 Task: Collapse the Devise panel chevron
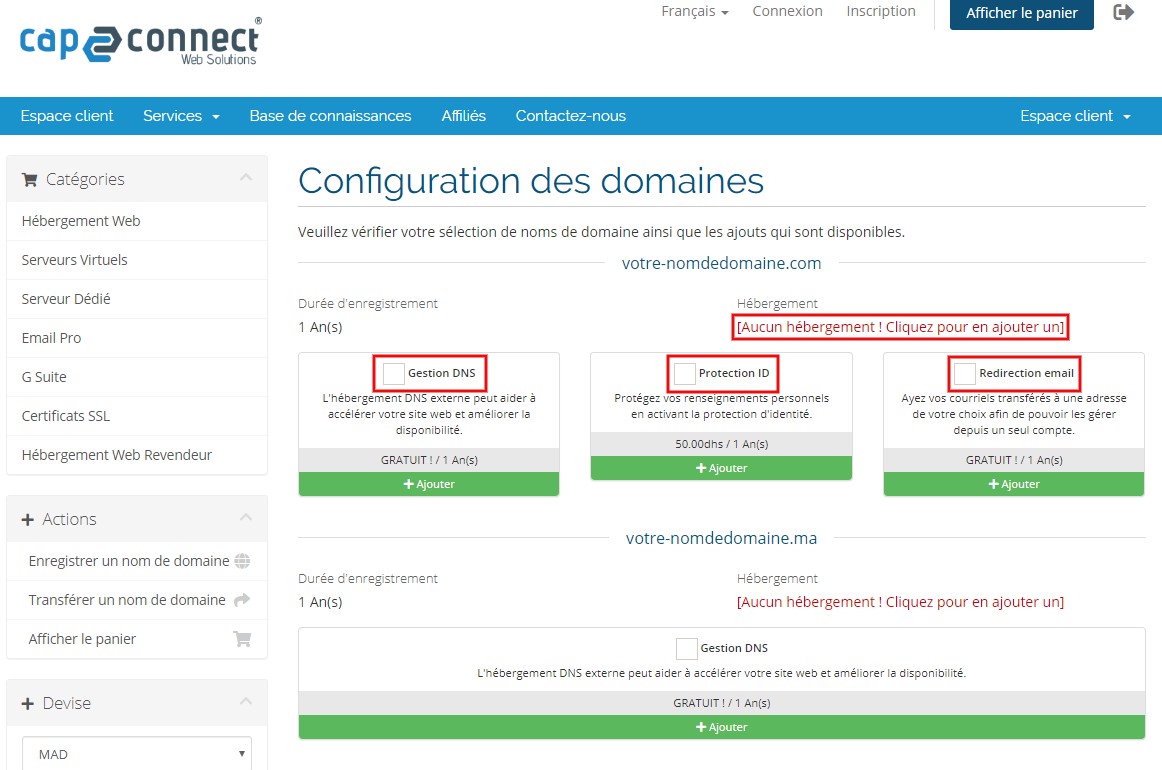246,701
